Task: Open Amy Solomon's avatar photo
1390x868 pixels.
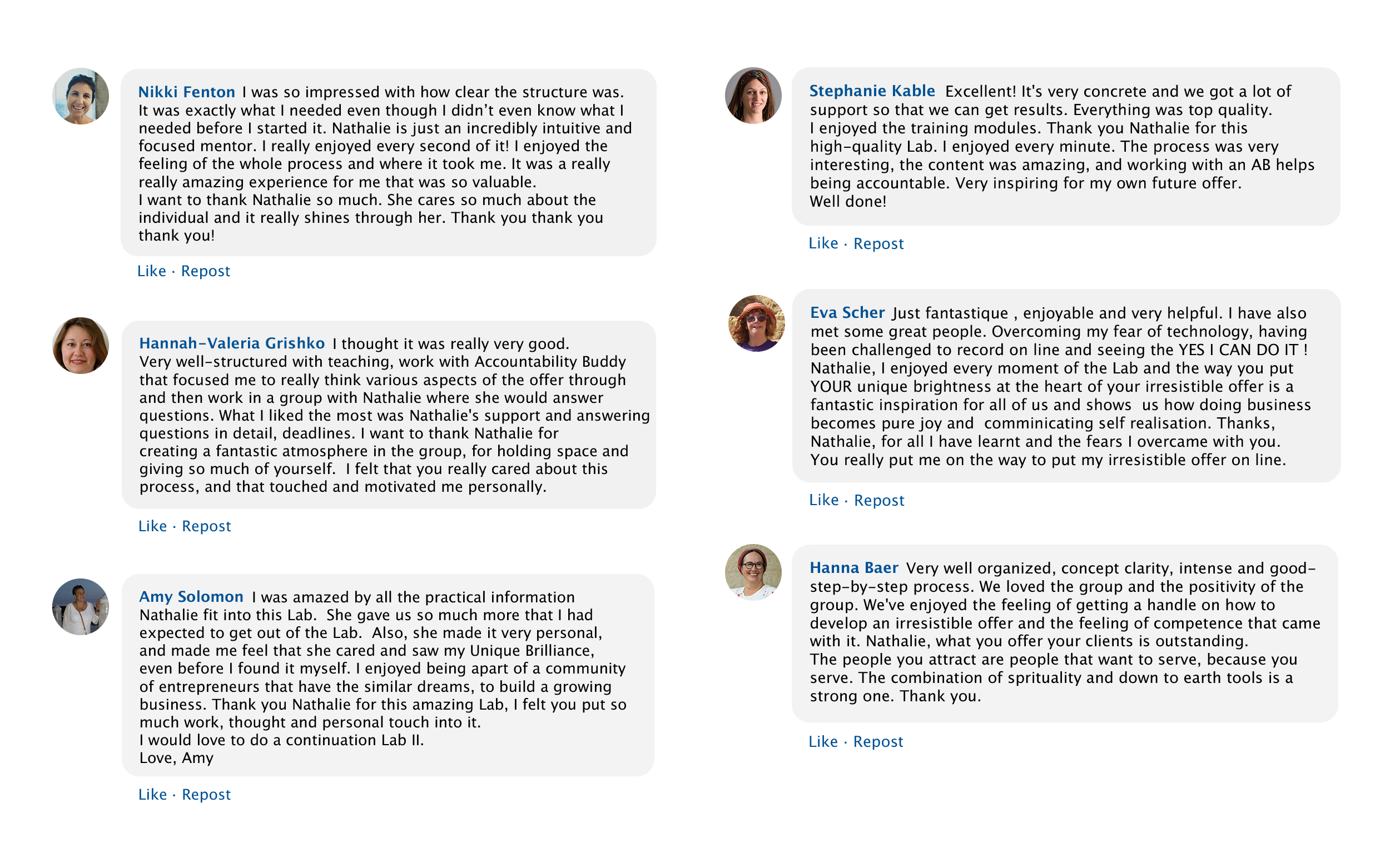Action: click(81, 606)
